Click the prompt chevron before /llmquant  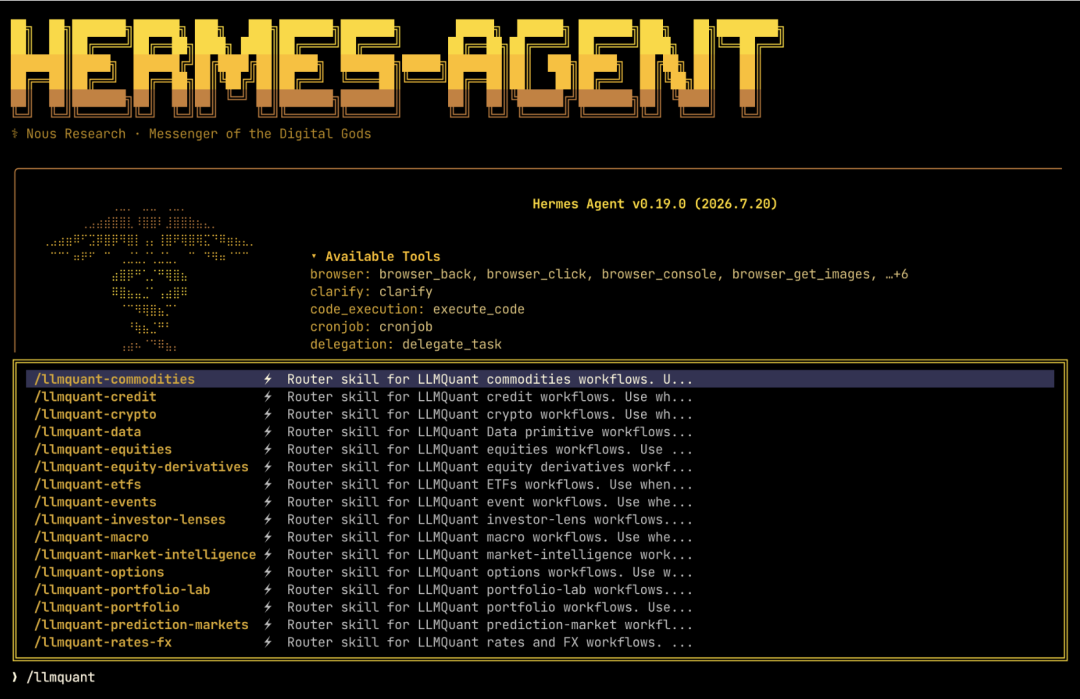[x=14, y=677]
